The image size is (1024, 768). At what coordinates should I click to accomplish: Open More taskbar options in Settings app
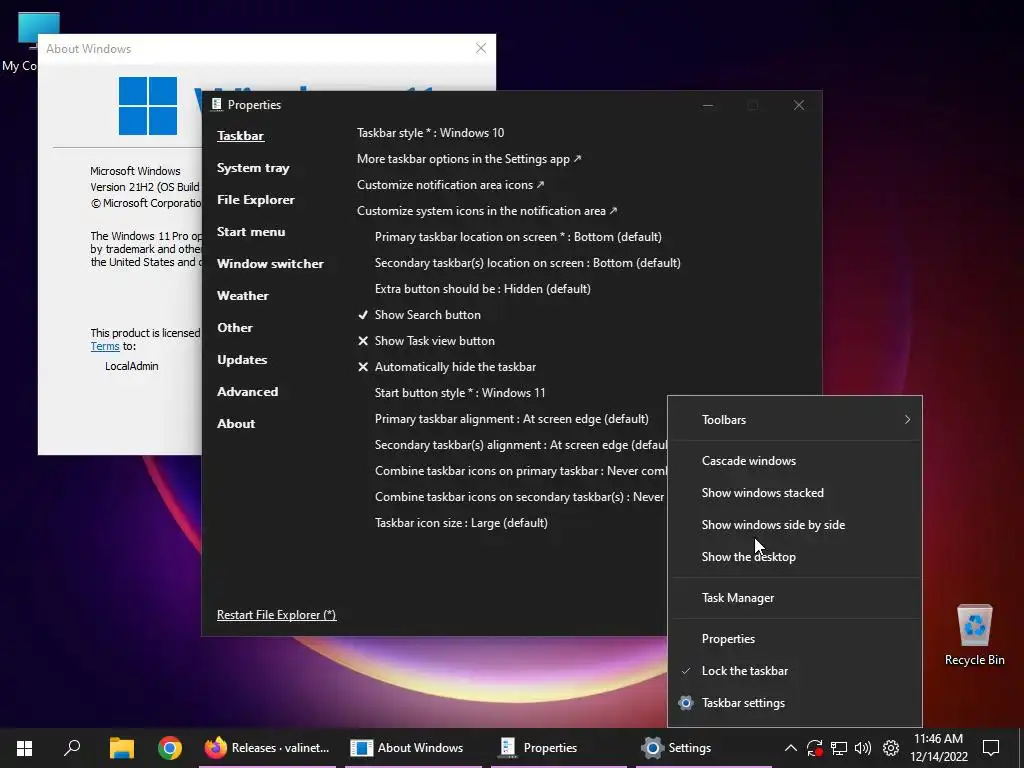[469, 159]
